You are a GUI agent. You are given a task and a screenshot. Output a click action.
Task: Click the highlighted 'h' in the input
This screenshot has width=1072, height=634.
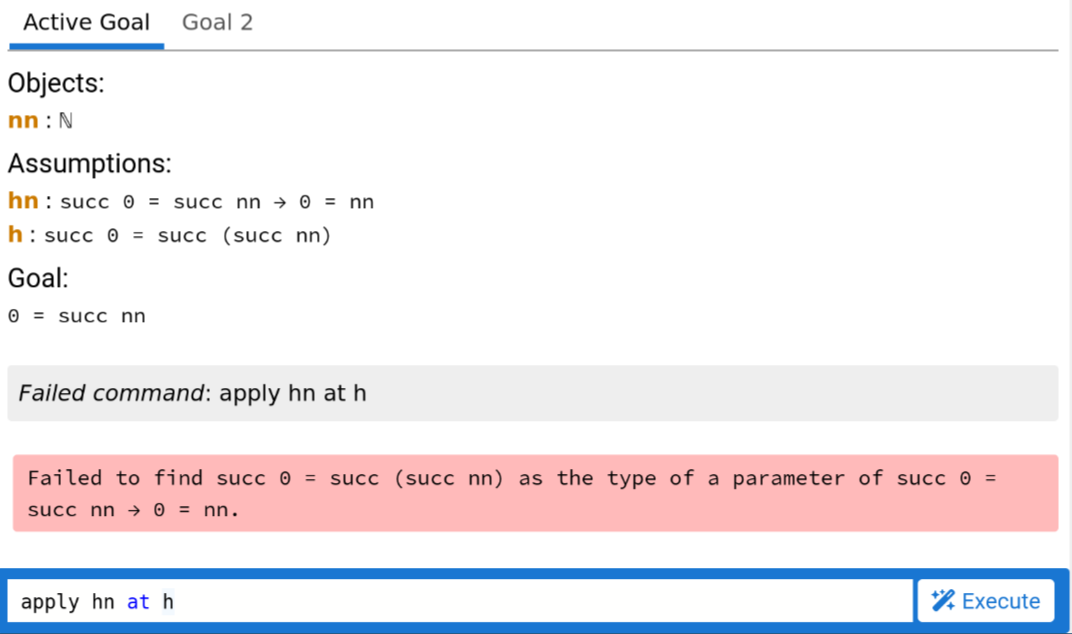pyautogui.click(x=168, y=602)
